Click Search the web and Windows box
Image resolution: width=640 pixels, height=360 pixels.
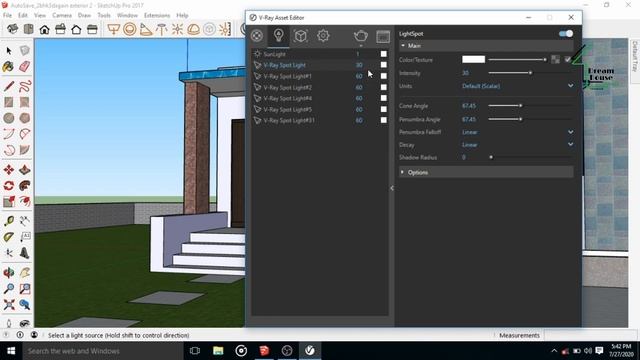(103, 351)
